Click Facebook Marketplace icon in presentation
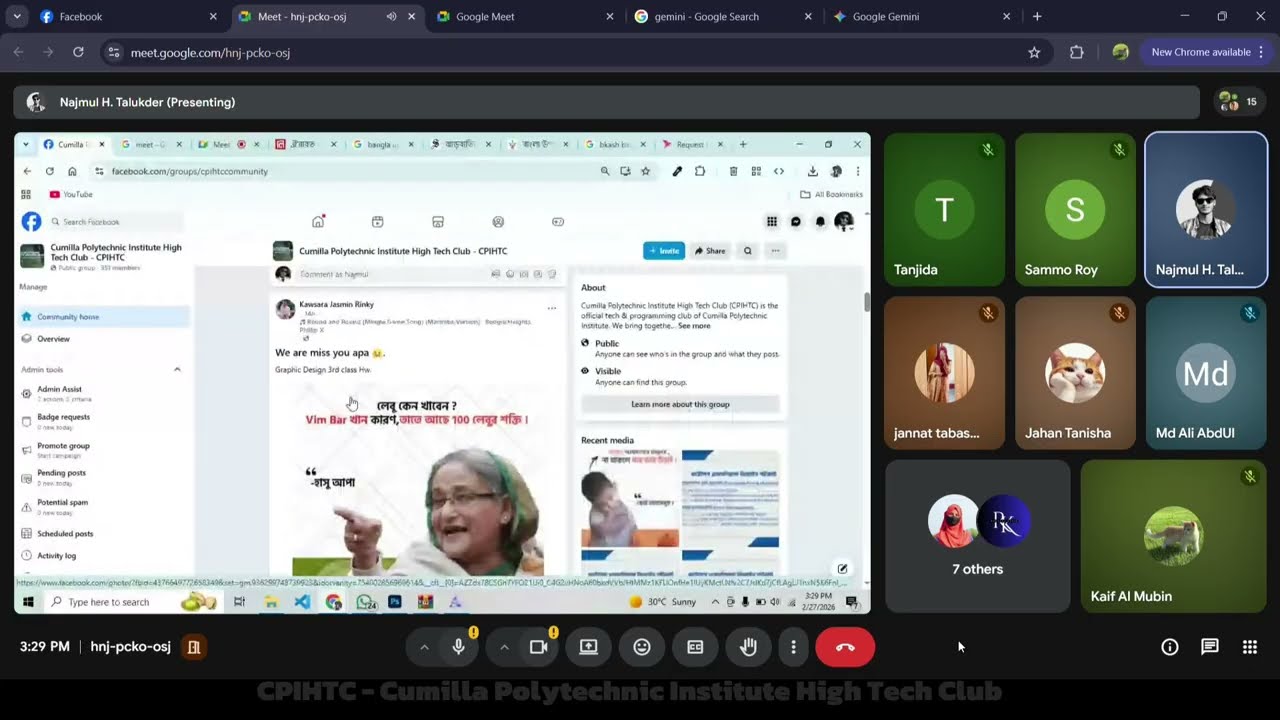This screenshot has height=720, width=1280. point(437,222)
